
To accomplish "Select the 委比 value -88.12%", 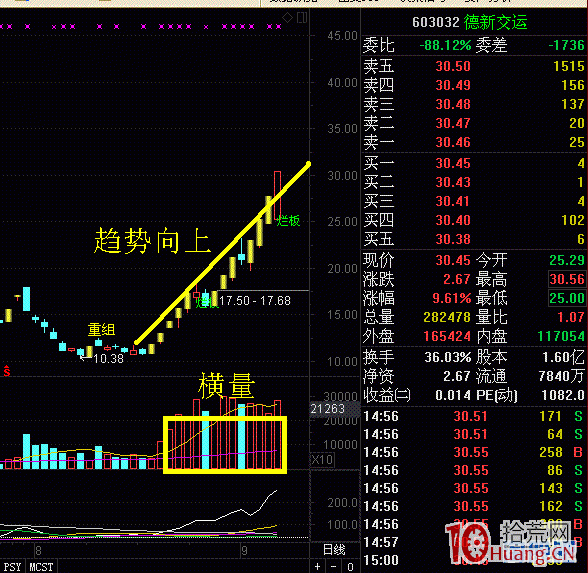I will click(x=445, y=45).
